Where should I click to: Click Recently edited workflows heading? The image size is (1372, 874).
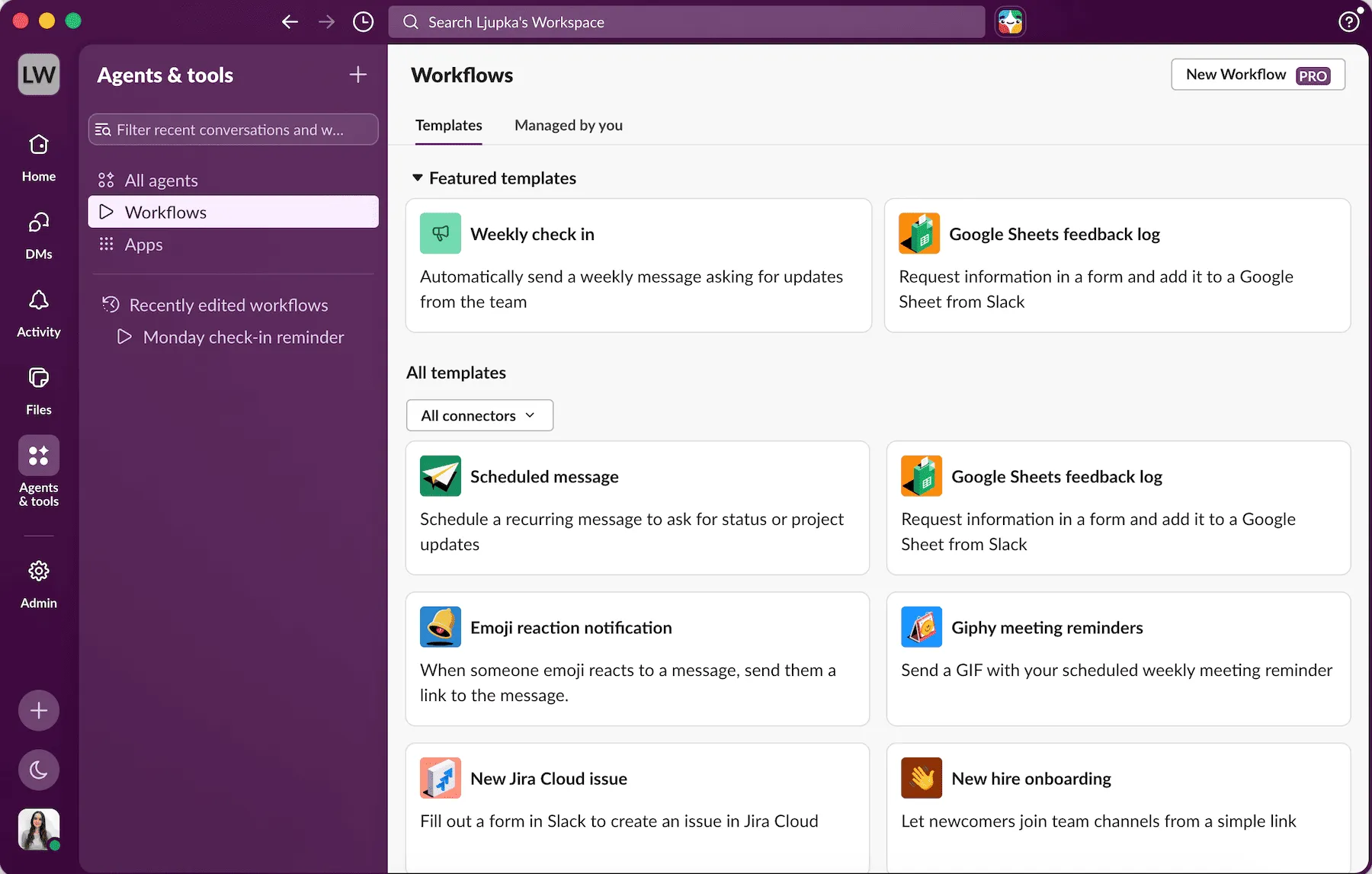(228, 305)
